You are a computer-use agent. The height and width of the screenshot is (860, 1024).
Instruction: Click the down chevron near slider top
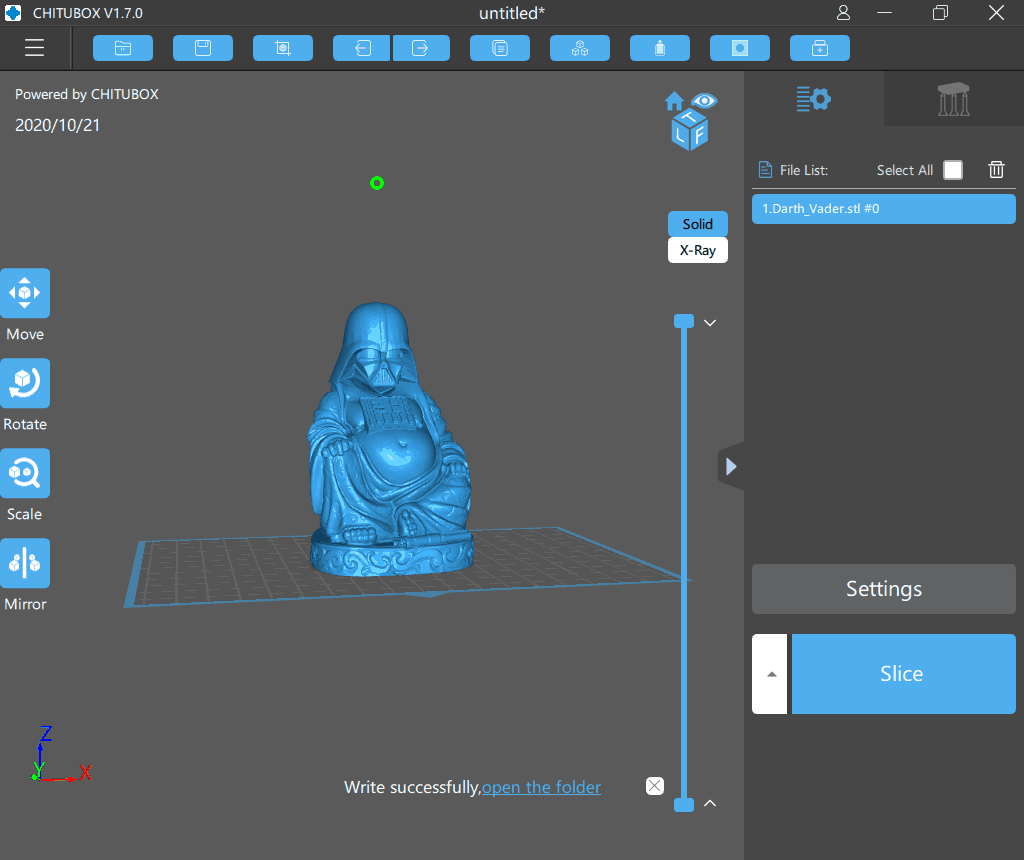(x=710, y=323)
